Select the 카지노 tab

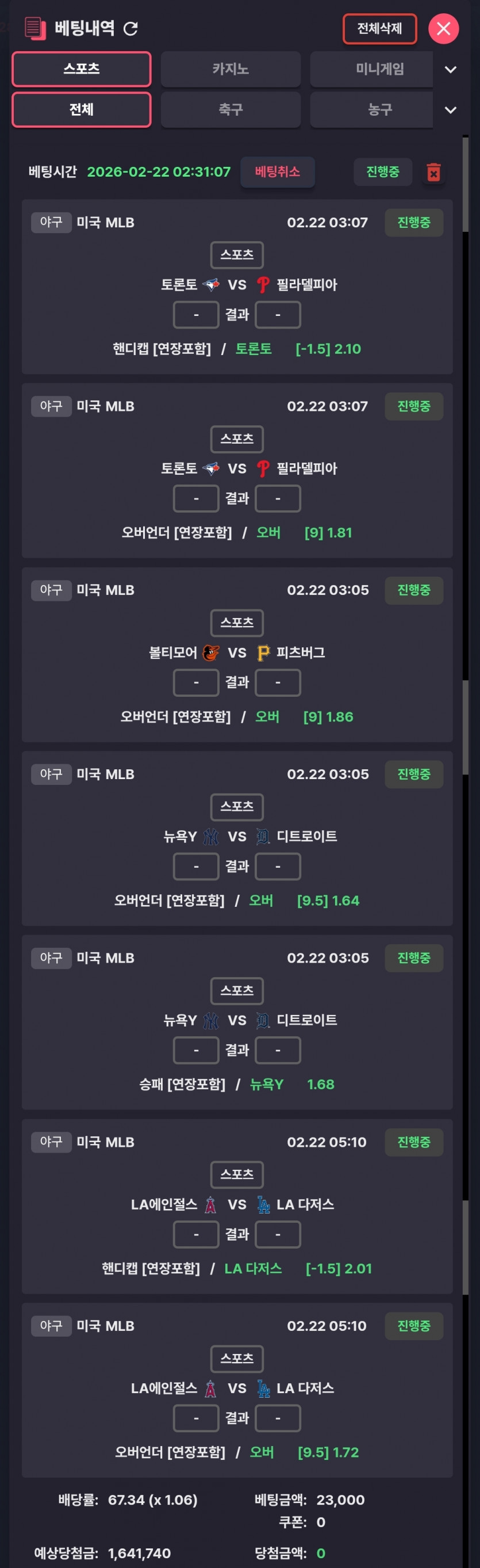pos(231,70)
